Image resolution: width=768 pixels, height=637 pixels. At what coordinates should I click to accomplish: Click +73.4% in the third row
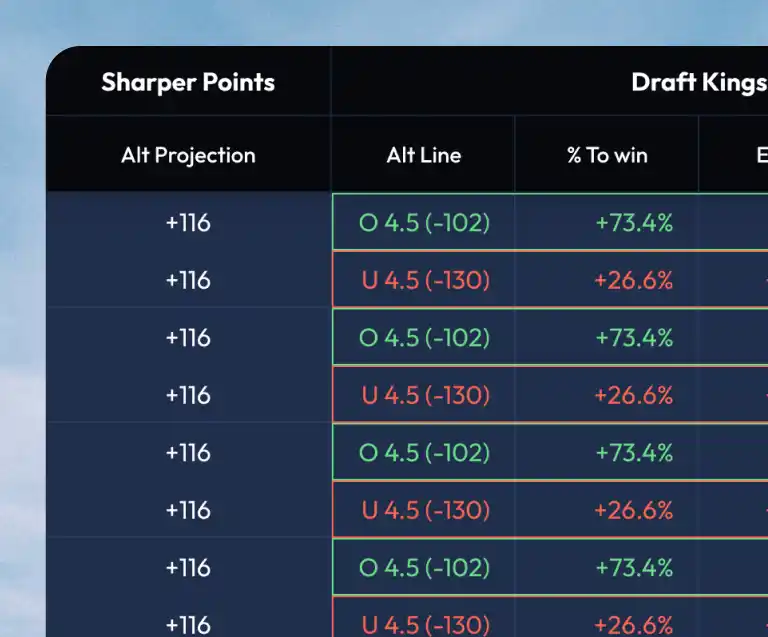[x=633, y=337]
